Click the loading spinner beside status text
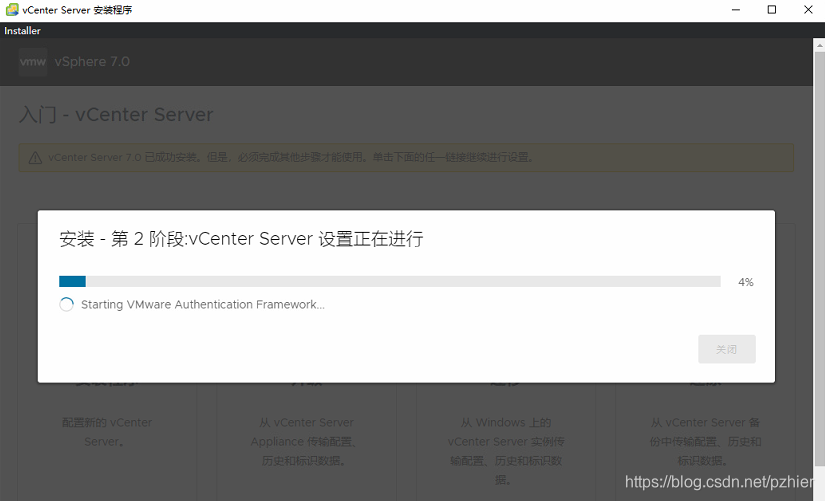 click(66, 304)
